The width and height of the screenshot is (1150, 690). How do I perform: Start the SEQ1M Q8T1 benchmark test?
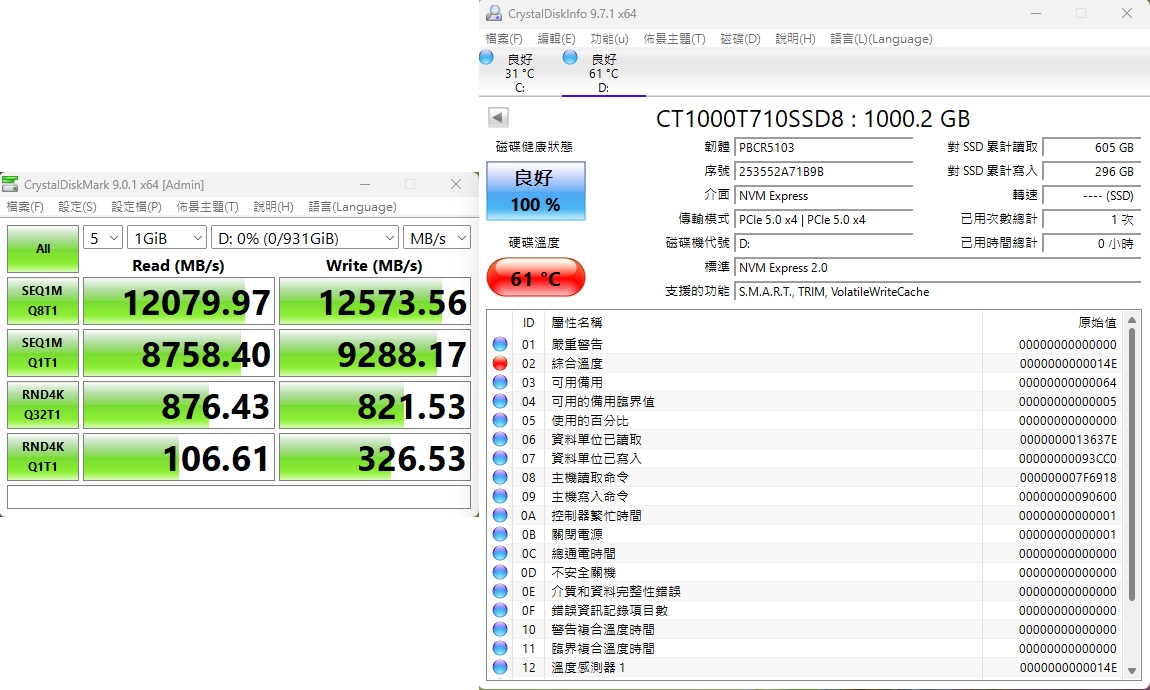[x=43, y=300]
